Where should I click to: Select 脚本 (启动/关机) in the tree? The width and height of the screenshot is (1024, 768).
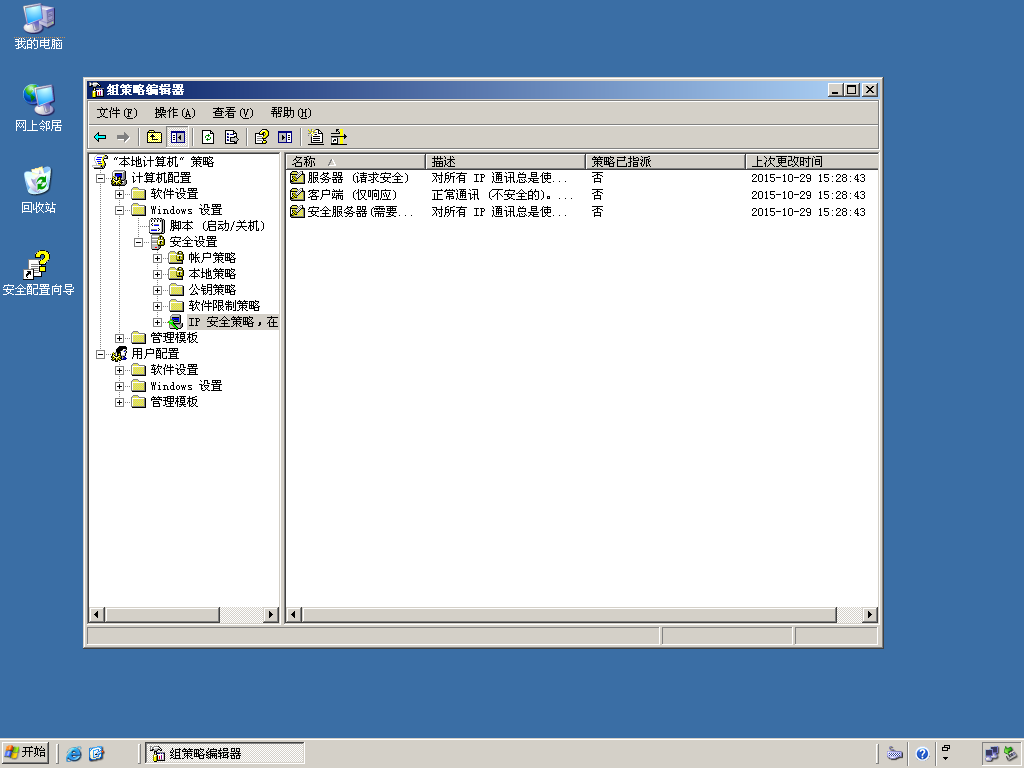217,226
